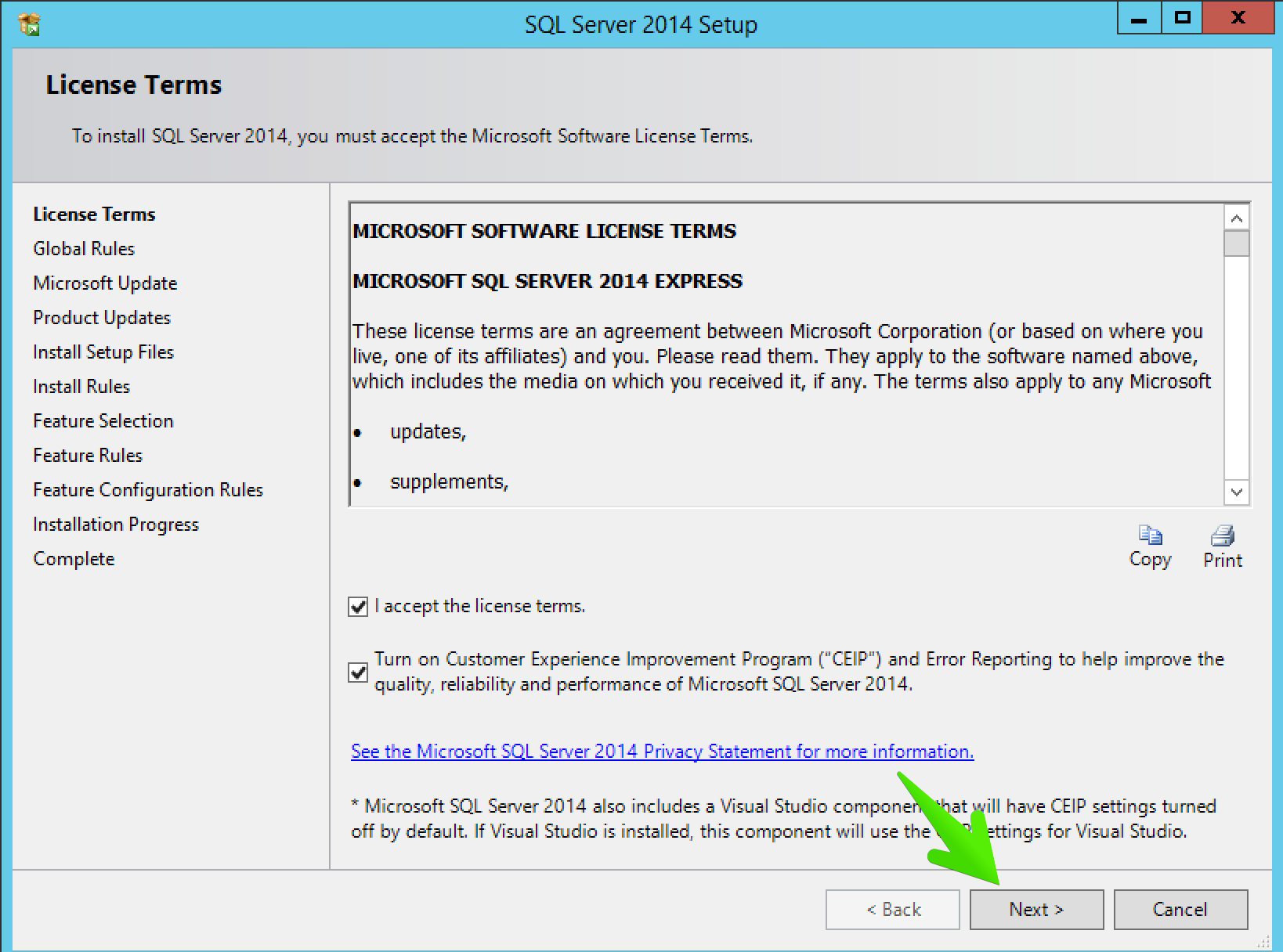Image resolution: width=1283 pixels, height=952 pixels.
Task: Select Microsoft Update step in sidebar
Action: pos(105,283)
